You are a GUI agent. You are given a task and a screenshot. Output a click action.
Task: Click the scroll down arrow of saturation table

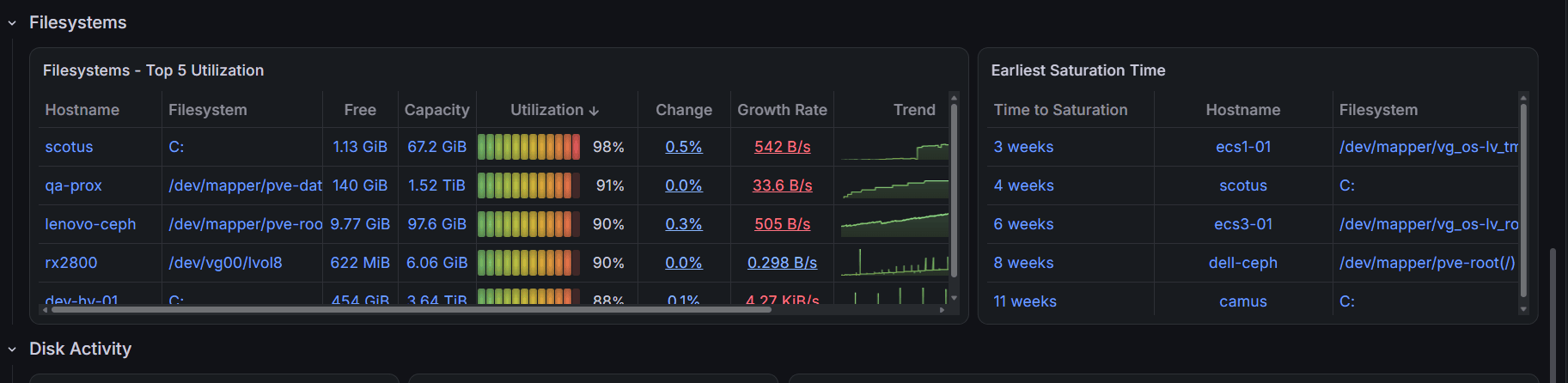[x=1523, y=309]
